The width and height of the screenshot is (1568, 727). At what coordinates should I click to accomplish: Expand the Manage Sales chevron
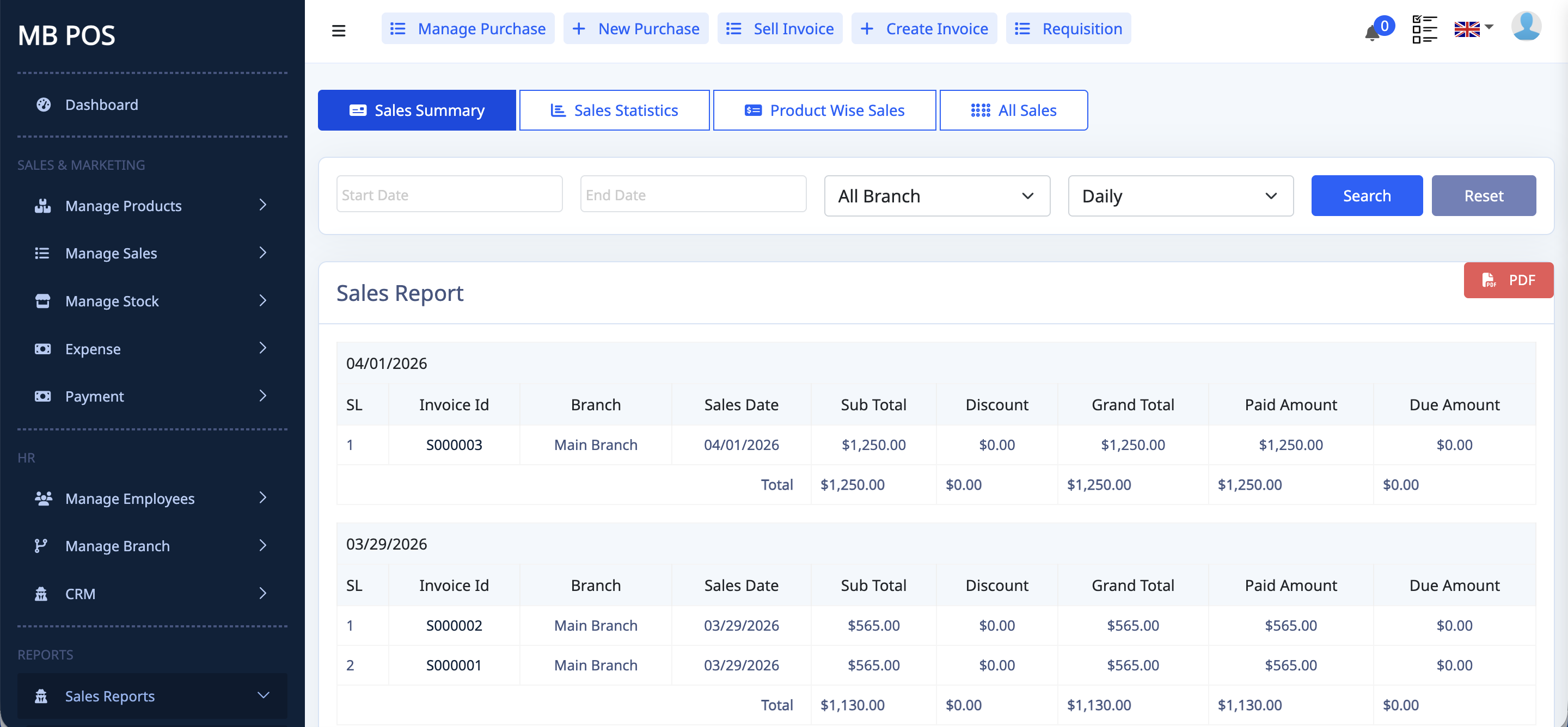click(x=263, y=252)
